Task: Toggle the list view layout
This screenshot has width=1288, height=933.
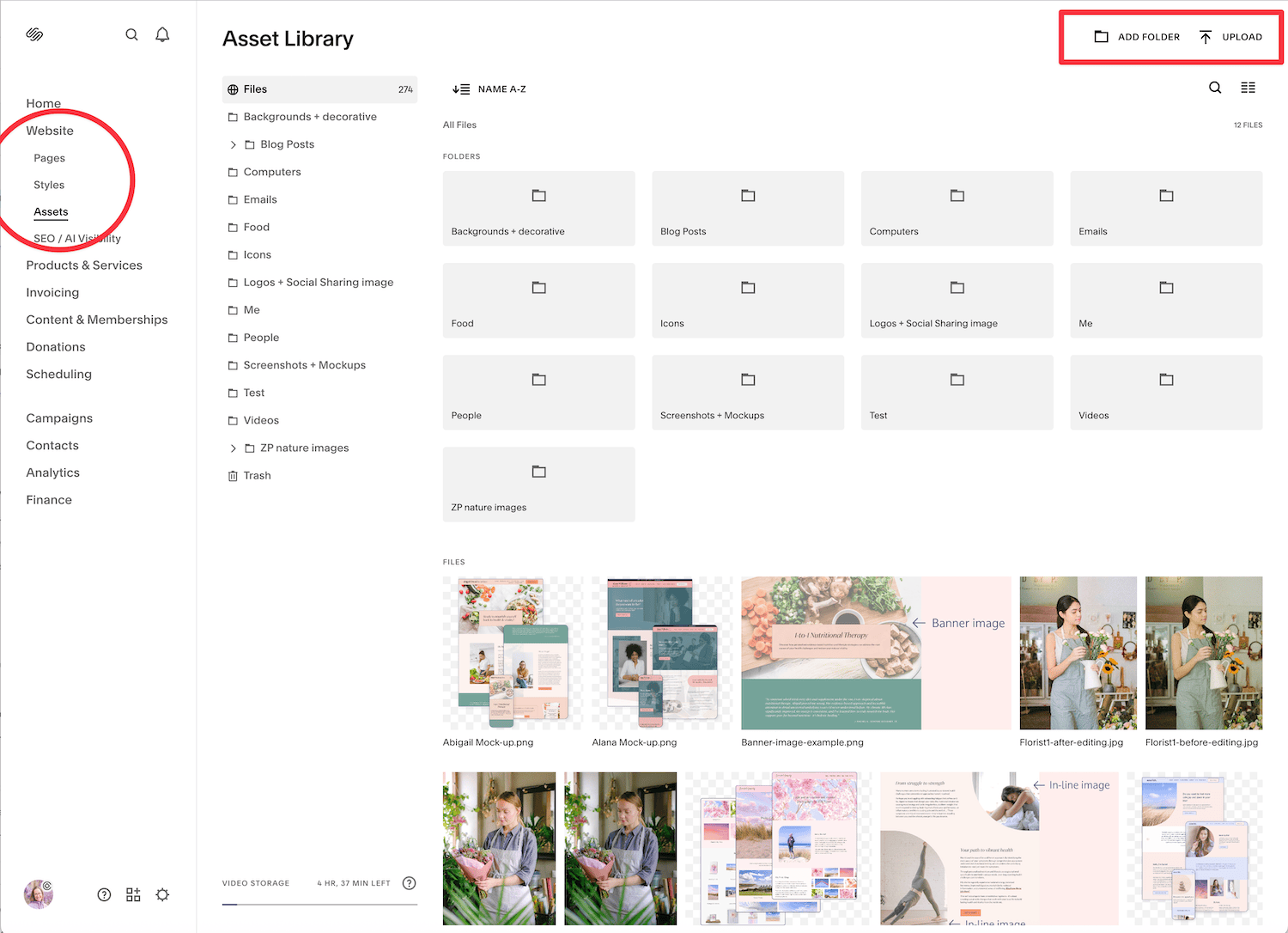Action: click(1248, 87)
